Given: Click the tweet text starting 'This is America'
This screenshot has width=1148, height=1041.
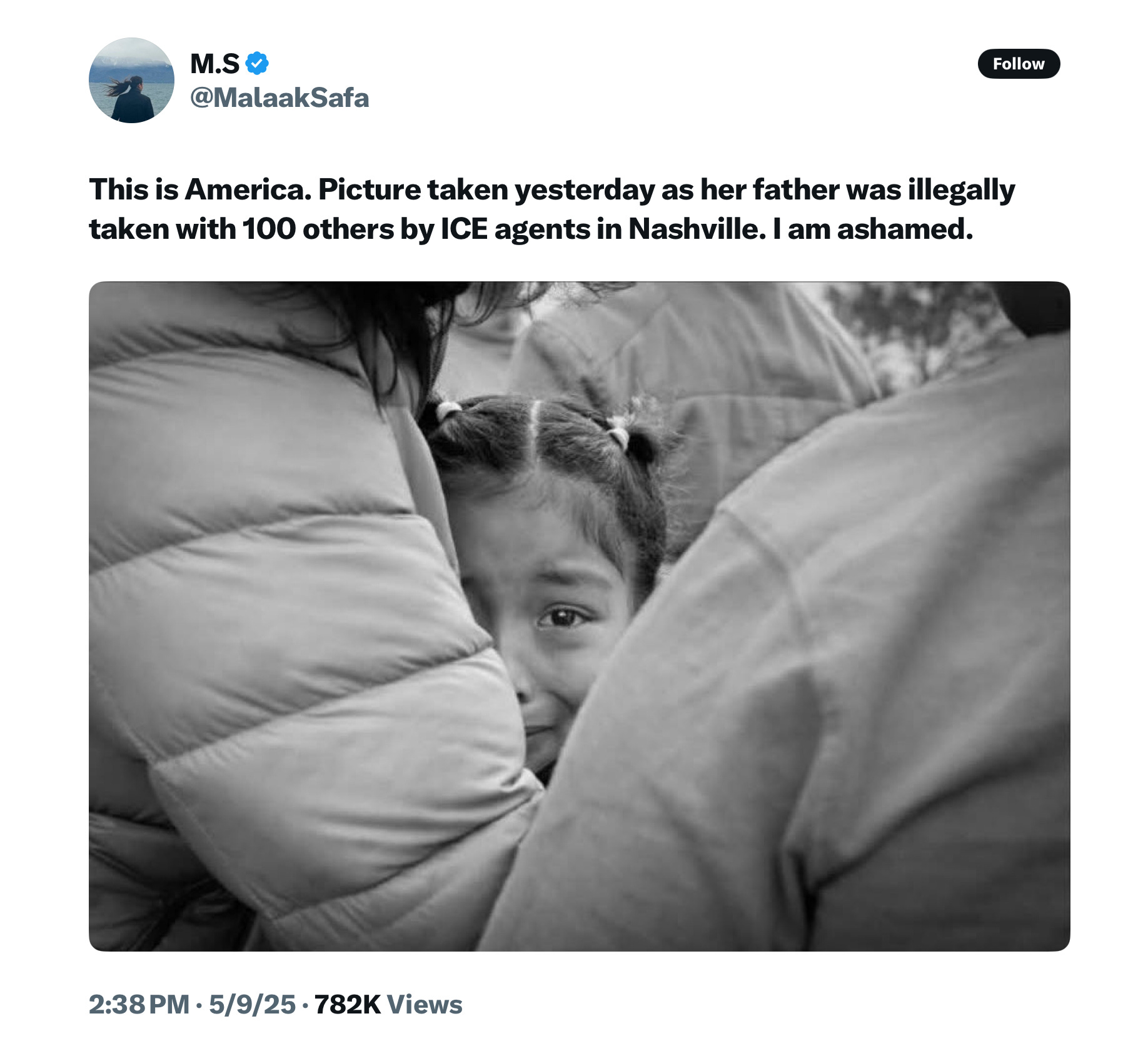Looking at the screenshot, I should [x=551, y=209].
